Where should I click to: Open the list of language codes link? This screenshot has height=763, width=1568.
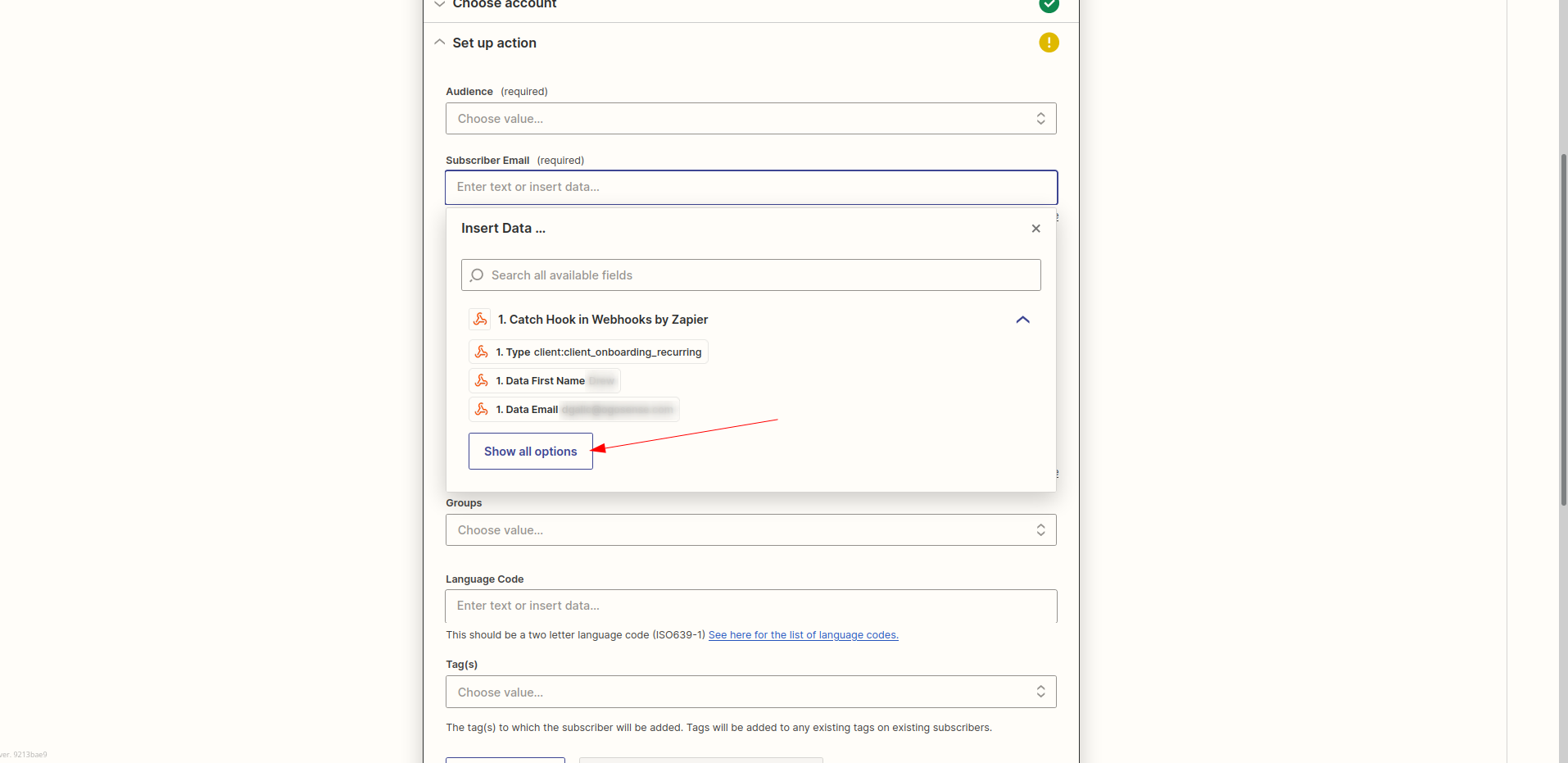[802, 634]
